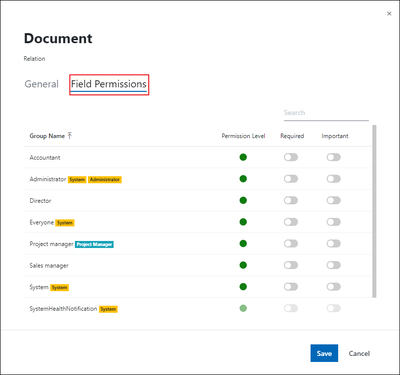Click Administrator's green permission level indicator

point(243,179)
